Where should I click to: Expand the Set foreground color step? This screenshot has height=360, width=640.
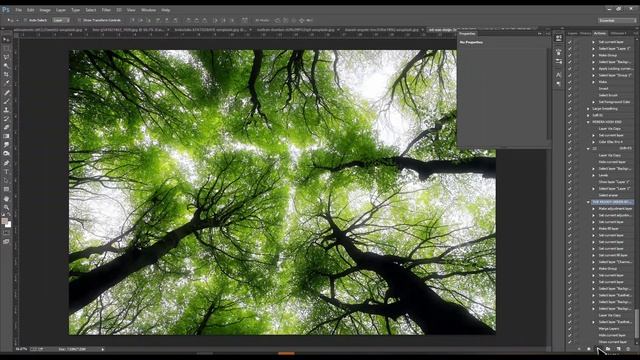594,102
